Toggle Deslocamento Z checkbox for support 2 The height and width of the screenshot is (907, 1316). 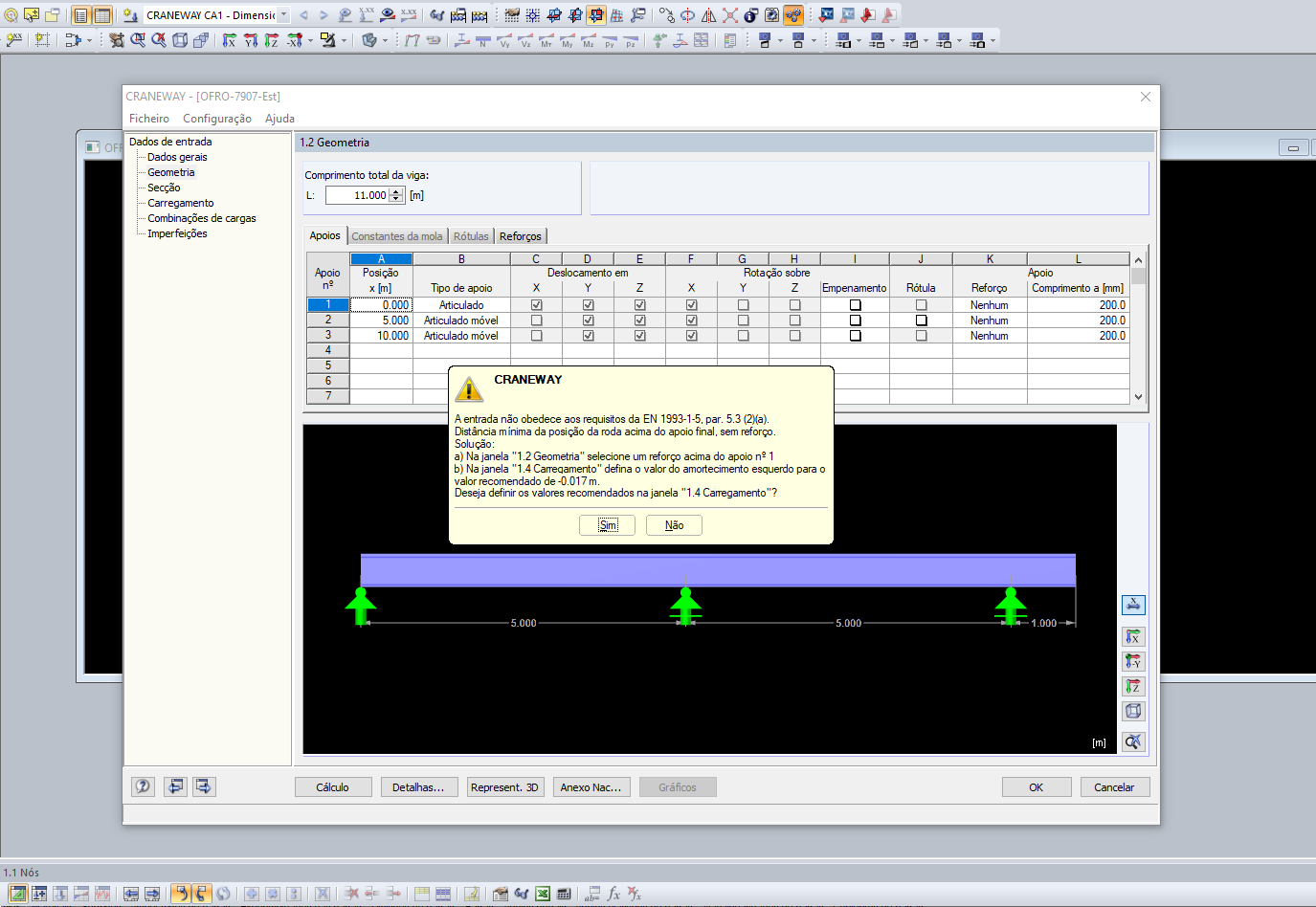tap(639, 321)
